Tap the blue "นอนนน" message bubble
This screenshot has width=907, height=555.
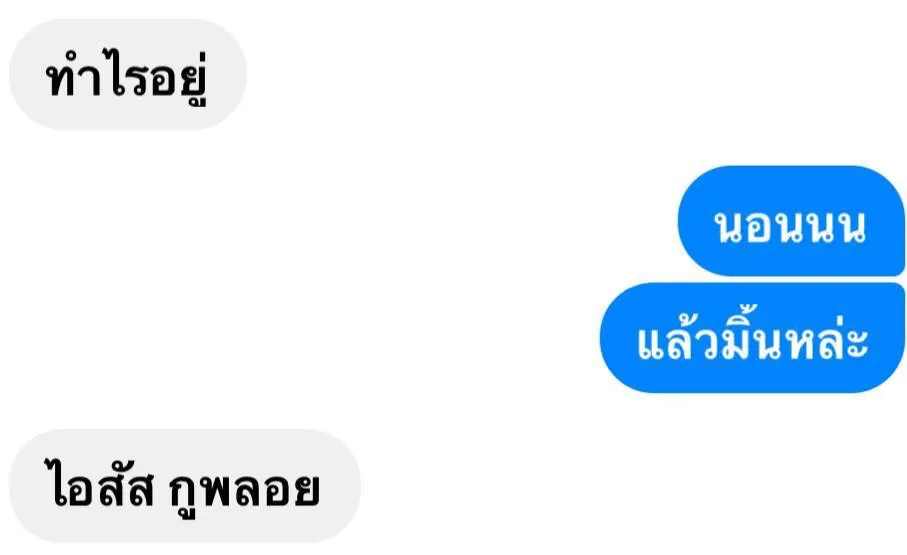tap(791, 220)
